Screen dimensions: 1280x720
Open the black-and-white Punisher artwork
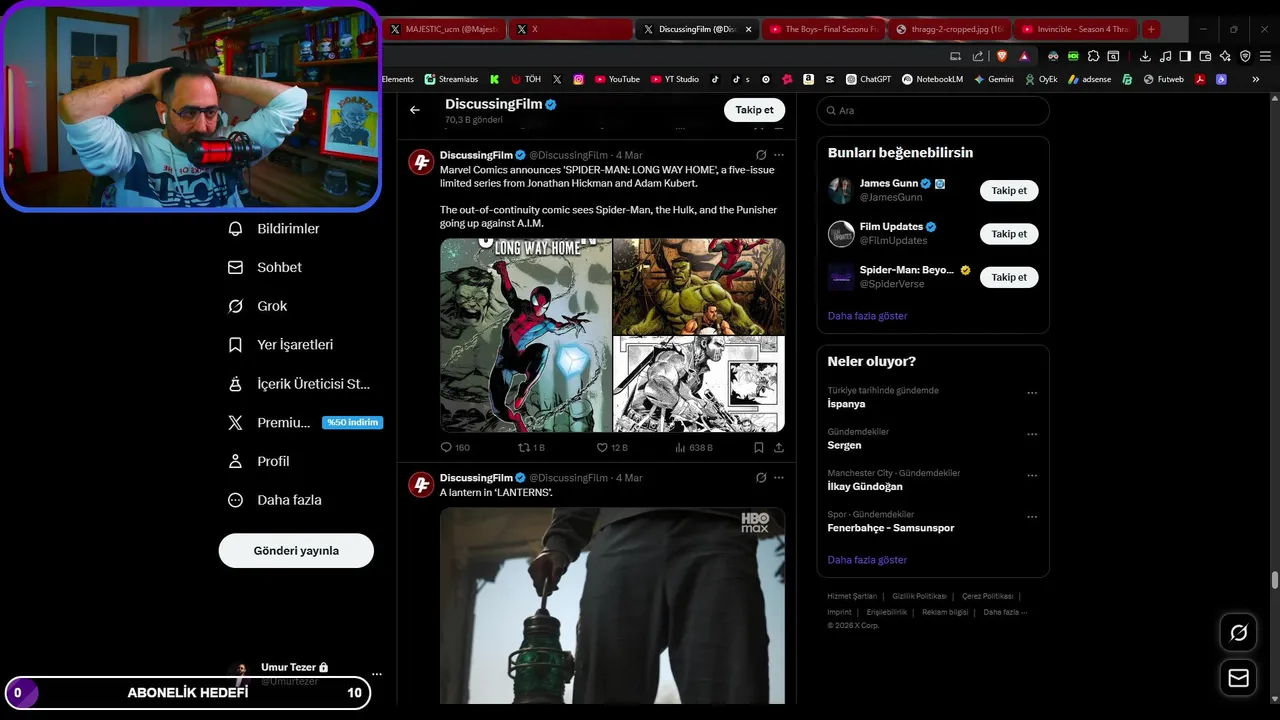coord(699,384)
